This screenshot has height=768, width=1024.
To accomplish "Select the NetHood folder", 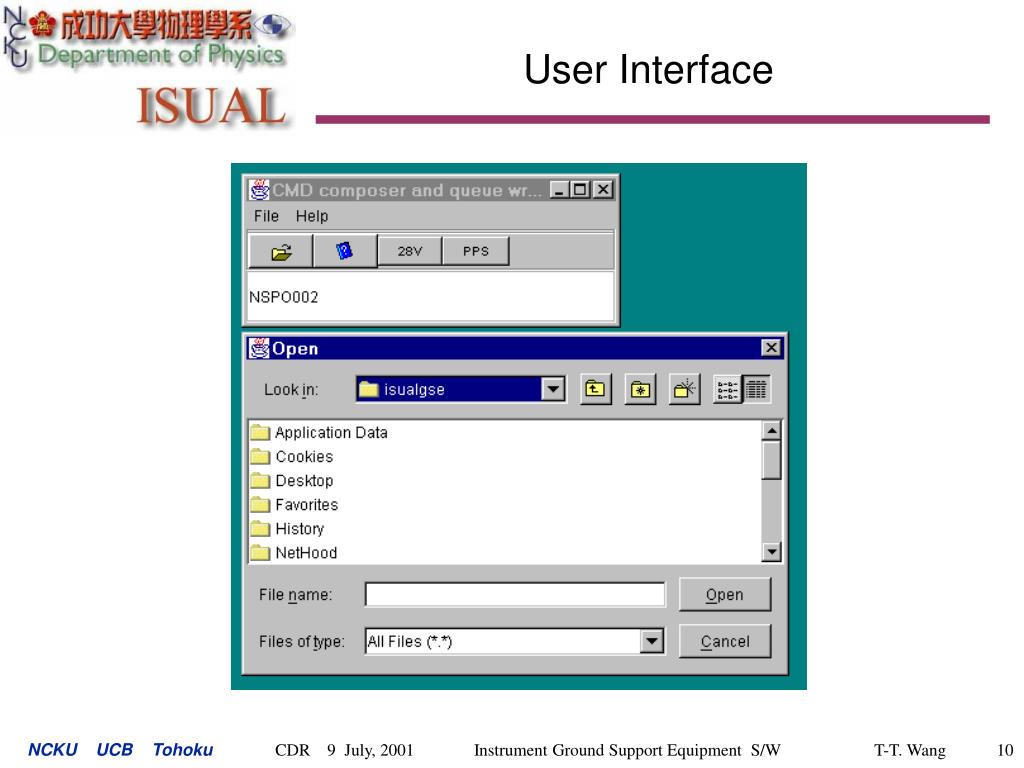I will [x=294, y=553].
